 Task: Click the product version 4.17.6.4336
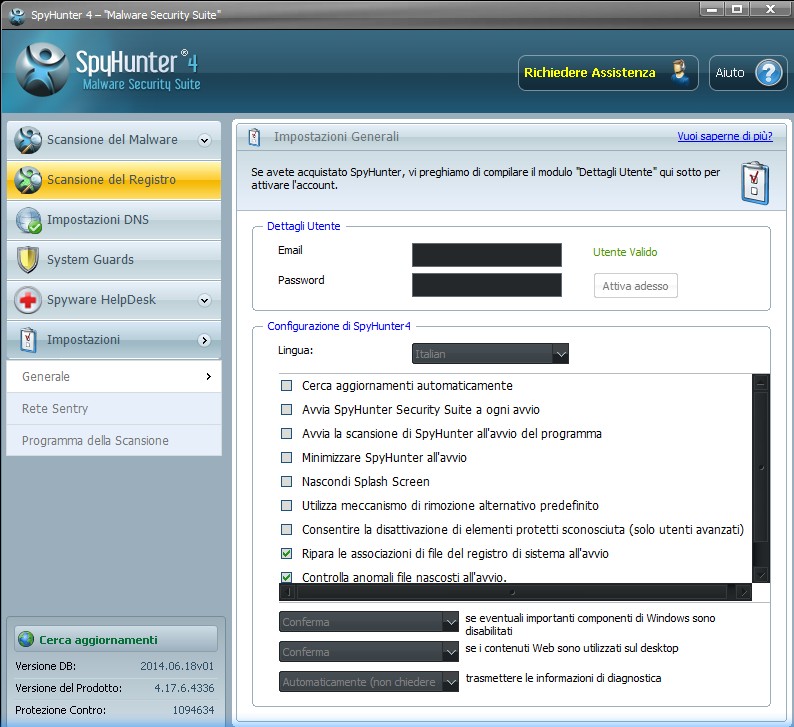coord(184,688)
